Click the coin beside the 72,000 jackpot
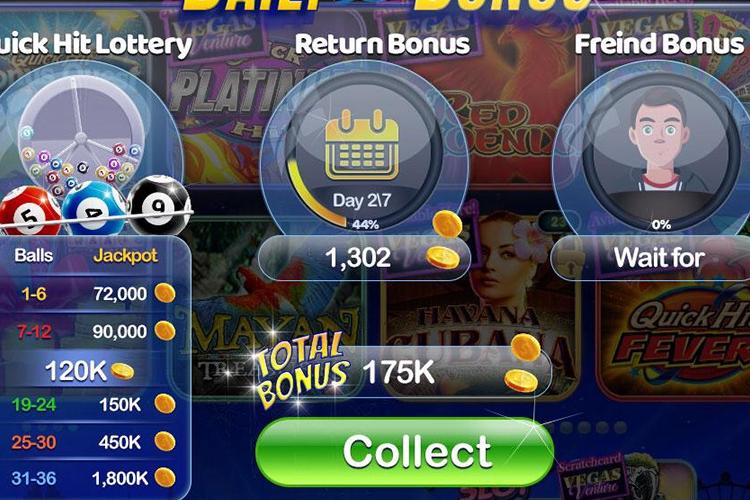Image resolution: width=750 pixels, height=500 pixels. [165, 293]
